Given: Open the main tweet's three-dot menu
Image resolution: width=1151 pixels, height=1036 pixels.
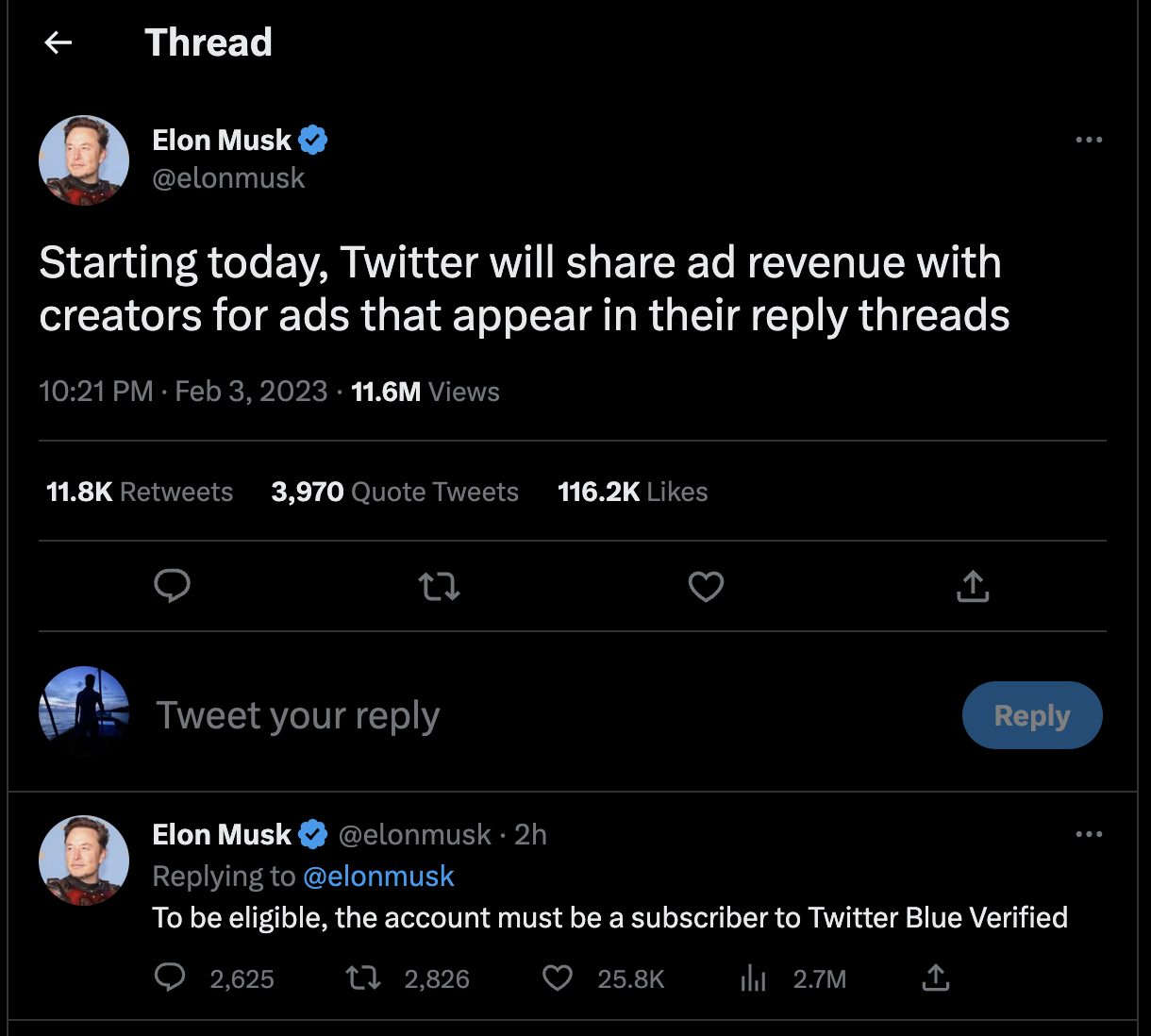Looking at the screenshot, I should click(x=1089, y=140).
